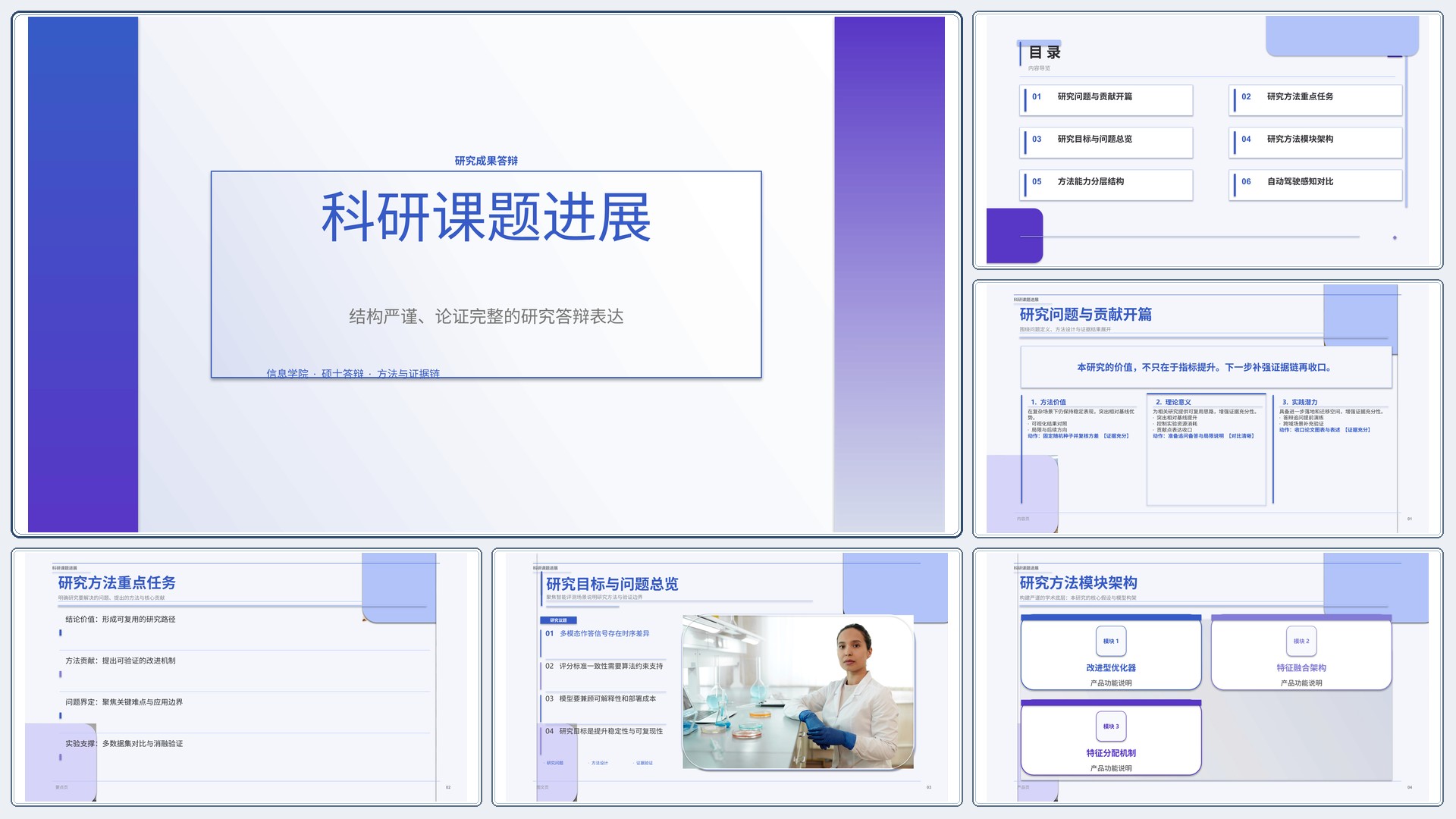Click the 模块 1 icon box

click(x=1111, y=642)
